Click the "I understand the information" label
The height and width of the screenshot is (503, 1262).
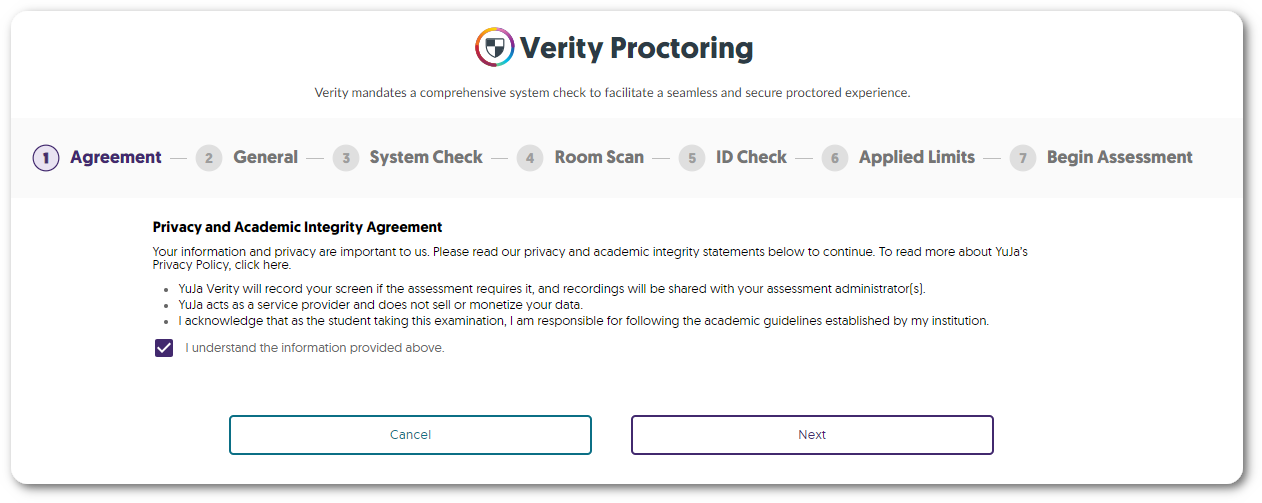click(x=315, y=348)
